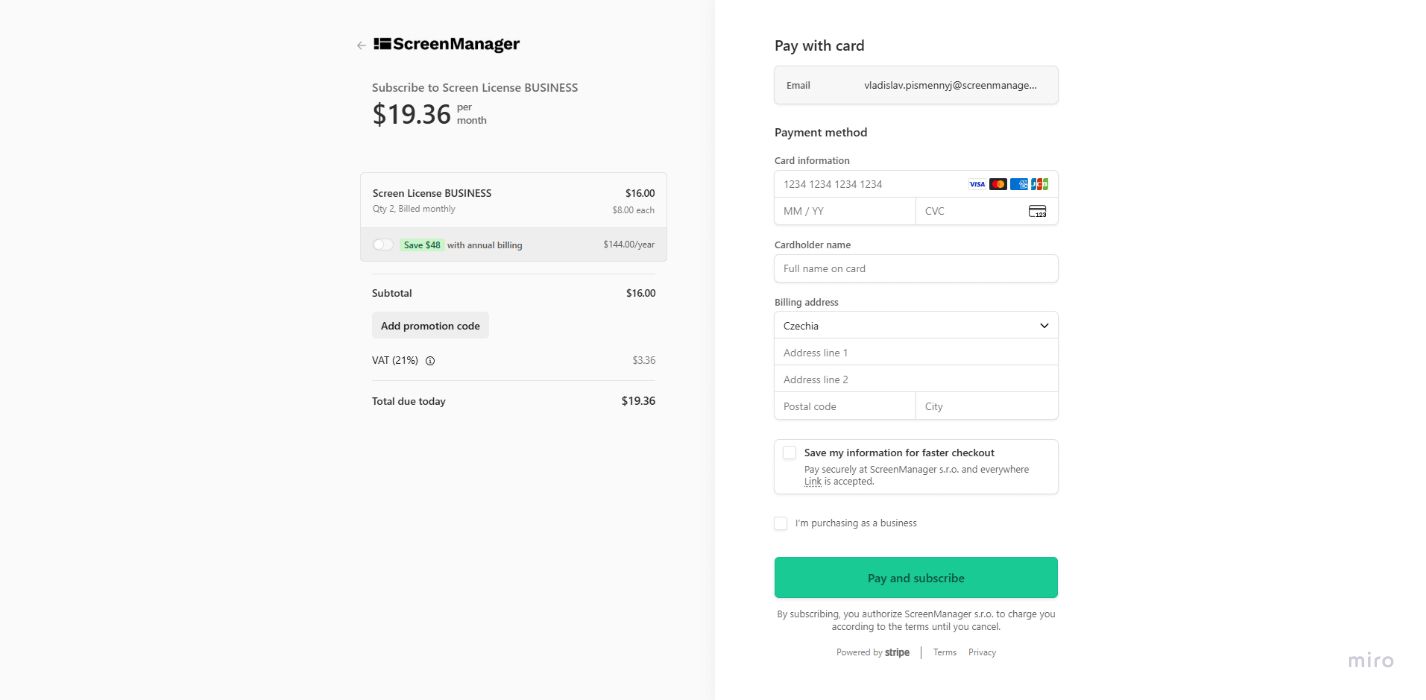Viewport: 1426px width, 700px height.
Task: Check I'm purchasing as a business
Action: pos(781,523)
